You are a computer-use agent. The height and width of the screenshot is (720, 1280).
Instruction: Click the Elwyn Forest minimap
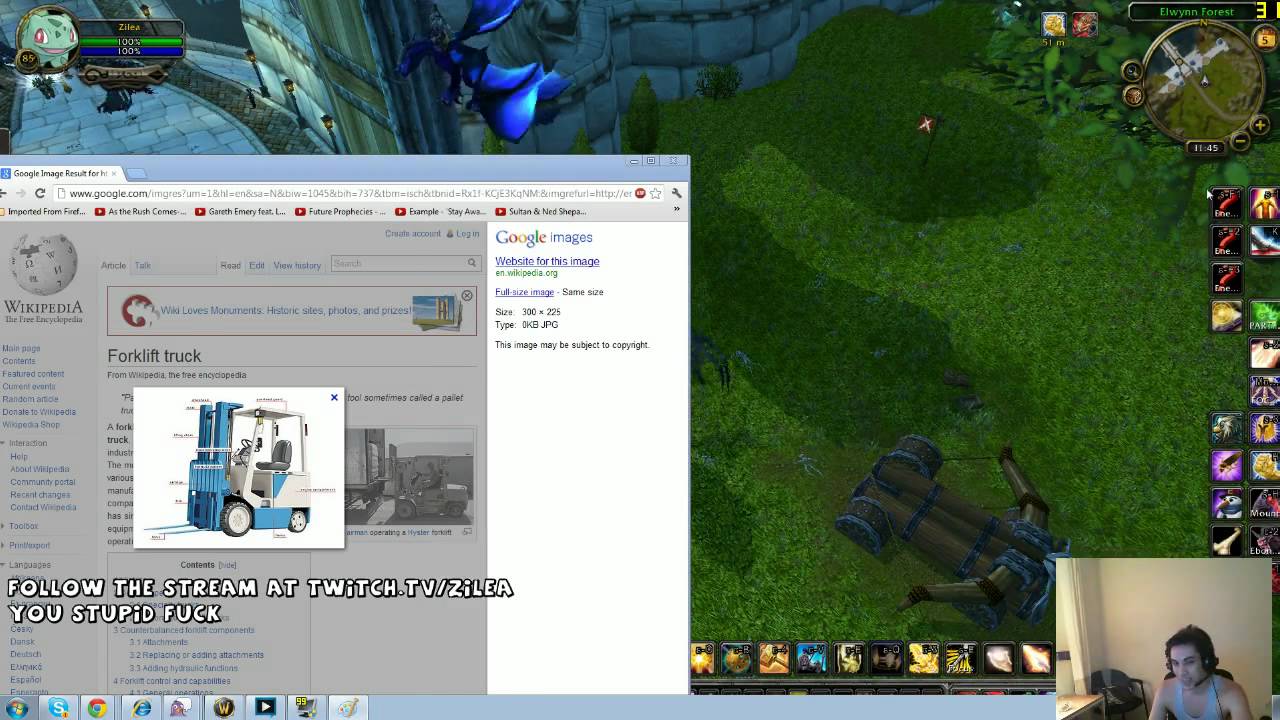[x=1203, y=81]
